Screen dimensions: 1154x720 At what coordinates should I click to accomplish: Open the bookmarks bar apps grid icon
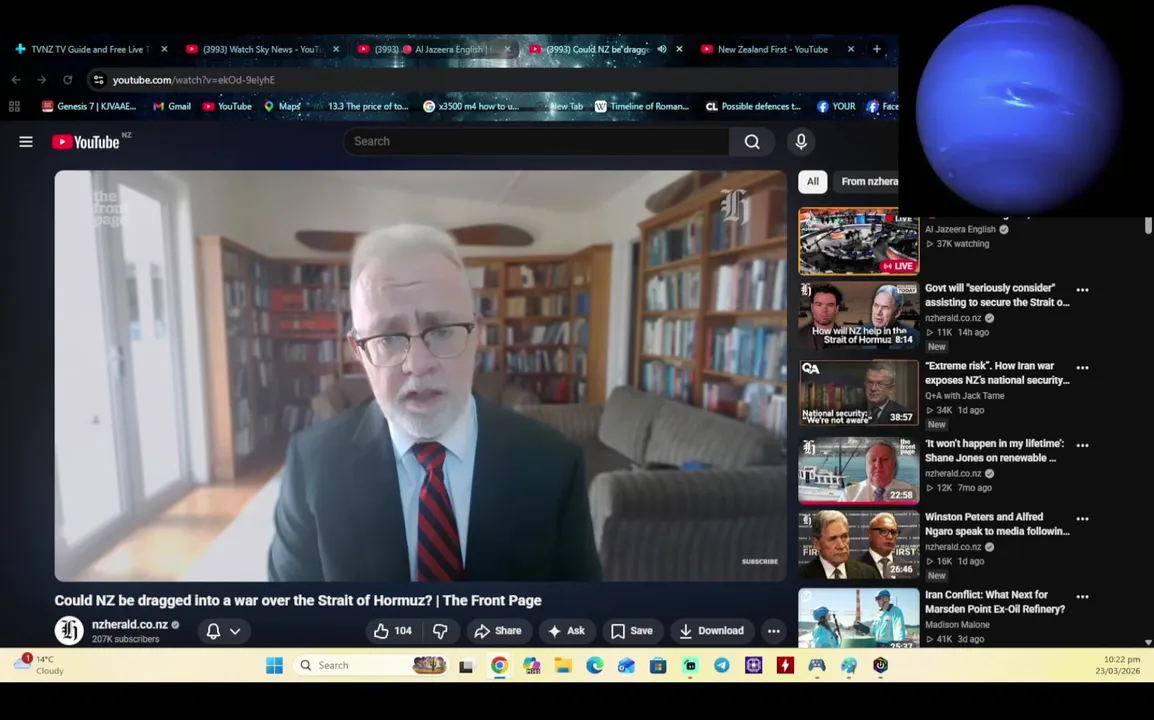14,106
